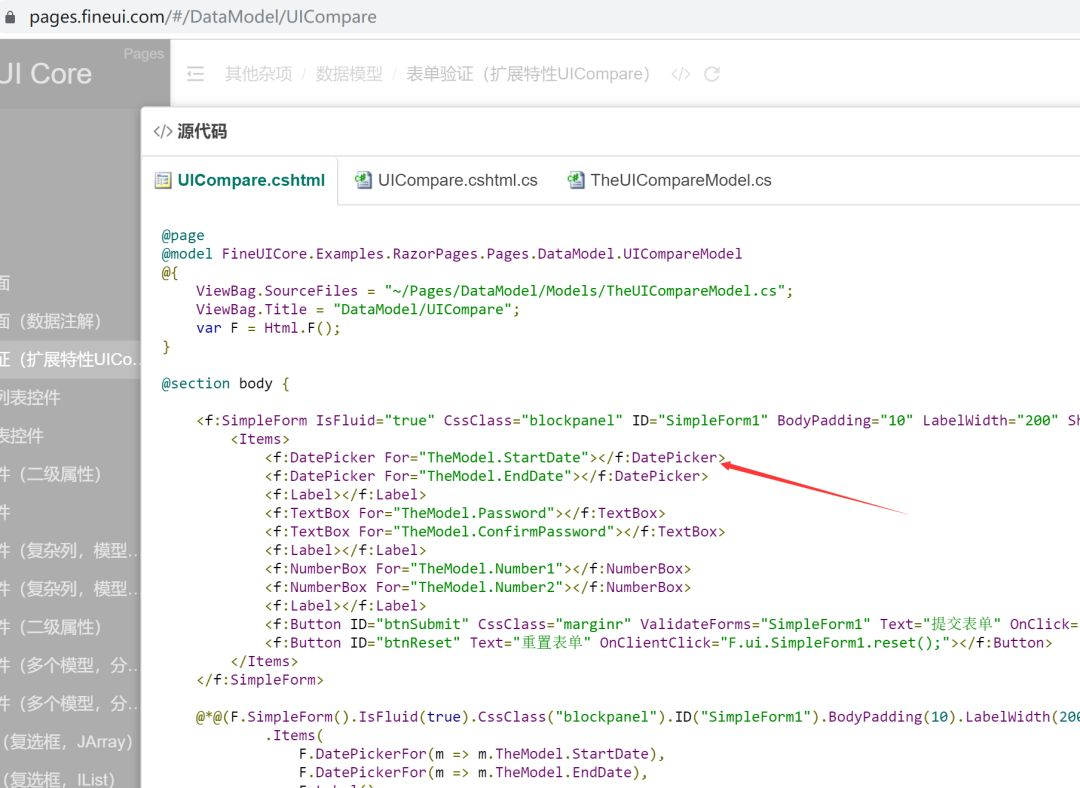Image resolution: width=1080 pixels, height=788 pixels.
Task: Click the lock icon in address bar
Action: click(10, 17)
